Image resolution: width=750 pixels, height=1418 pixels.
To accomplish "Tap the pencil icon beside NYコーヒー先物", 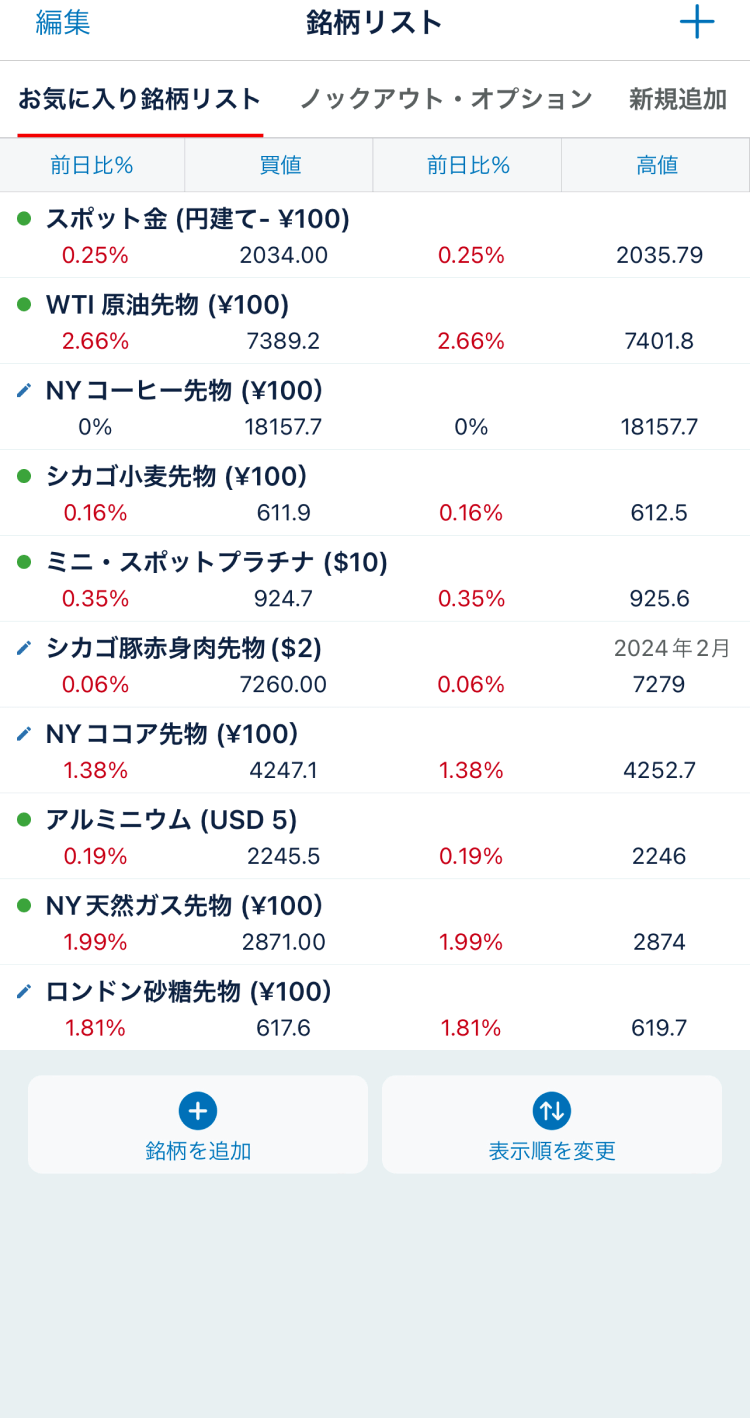I will tap(24, 391).
